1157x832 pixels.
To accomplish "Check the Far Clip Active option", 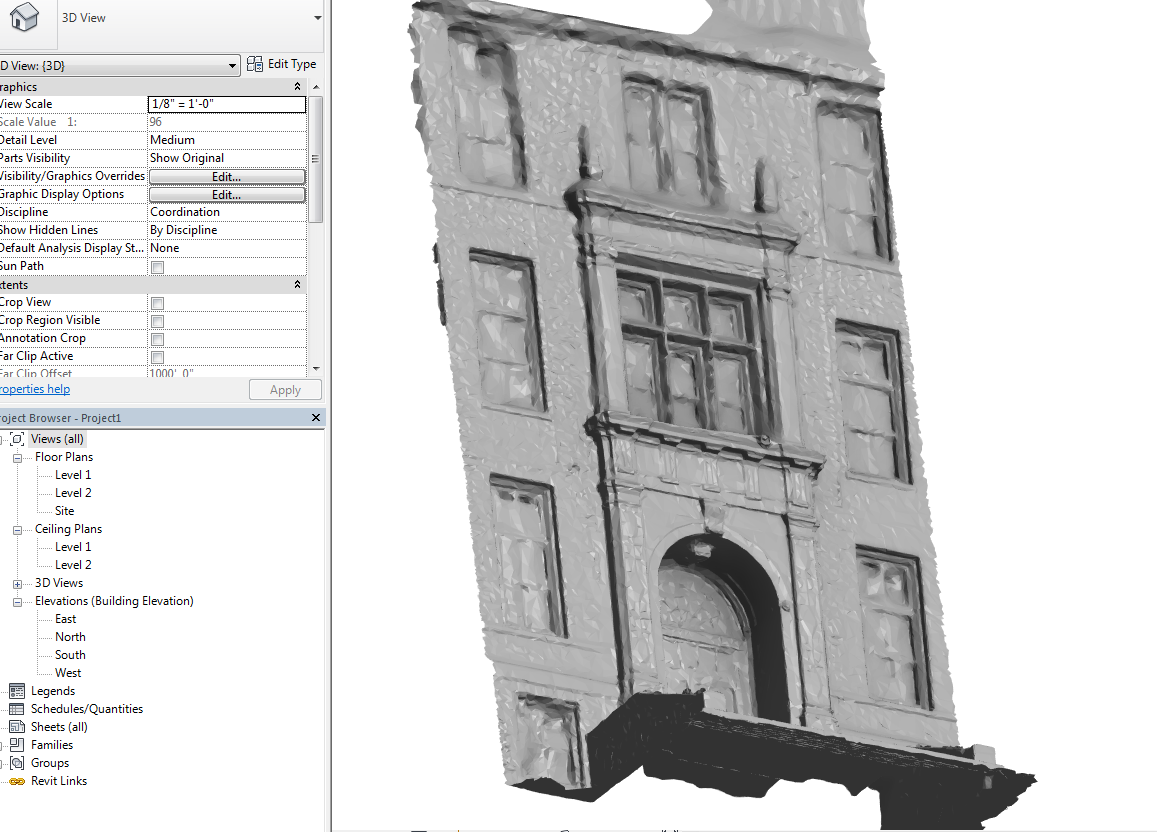I will coord(156,357).
